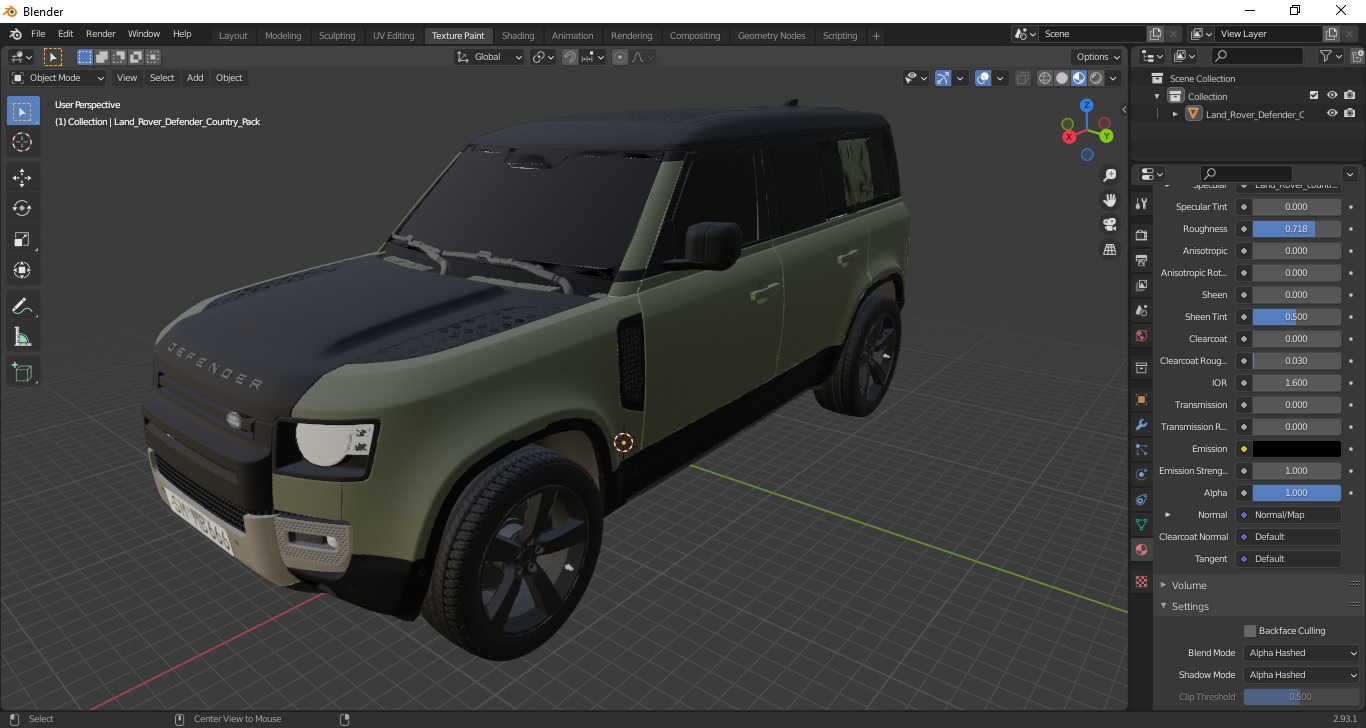Select the Add Cube tool
1366x728 pixels.
[x=23, y=372]
